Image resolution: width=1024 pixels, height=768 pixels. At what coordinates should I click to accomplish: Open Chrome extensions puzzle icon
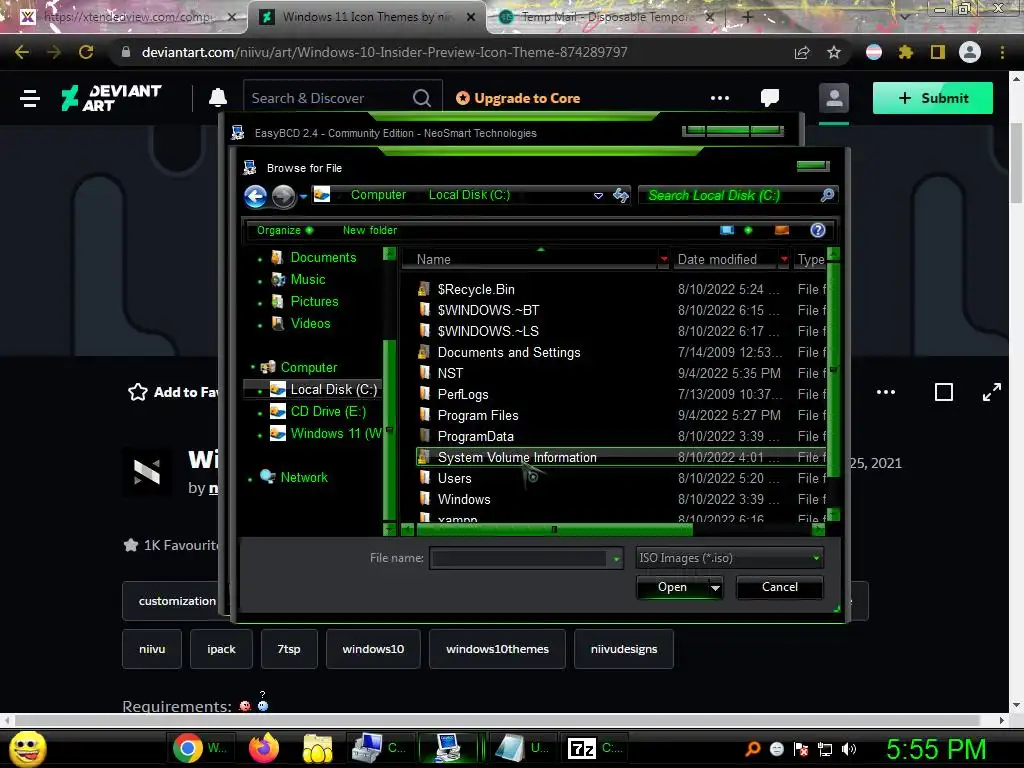[905, 52]
